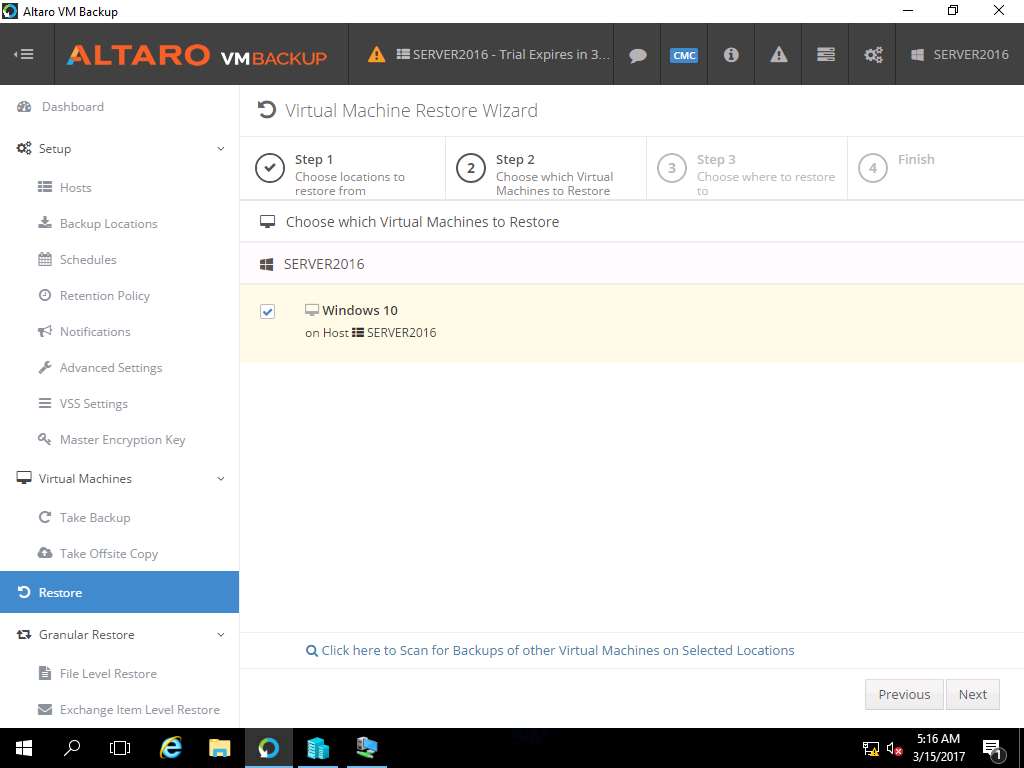
Task: Go back to Step 1 of wizard
Action: coord(342,168)
